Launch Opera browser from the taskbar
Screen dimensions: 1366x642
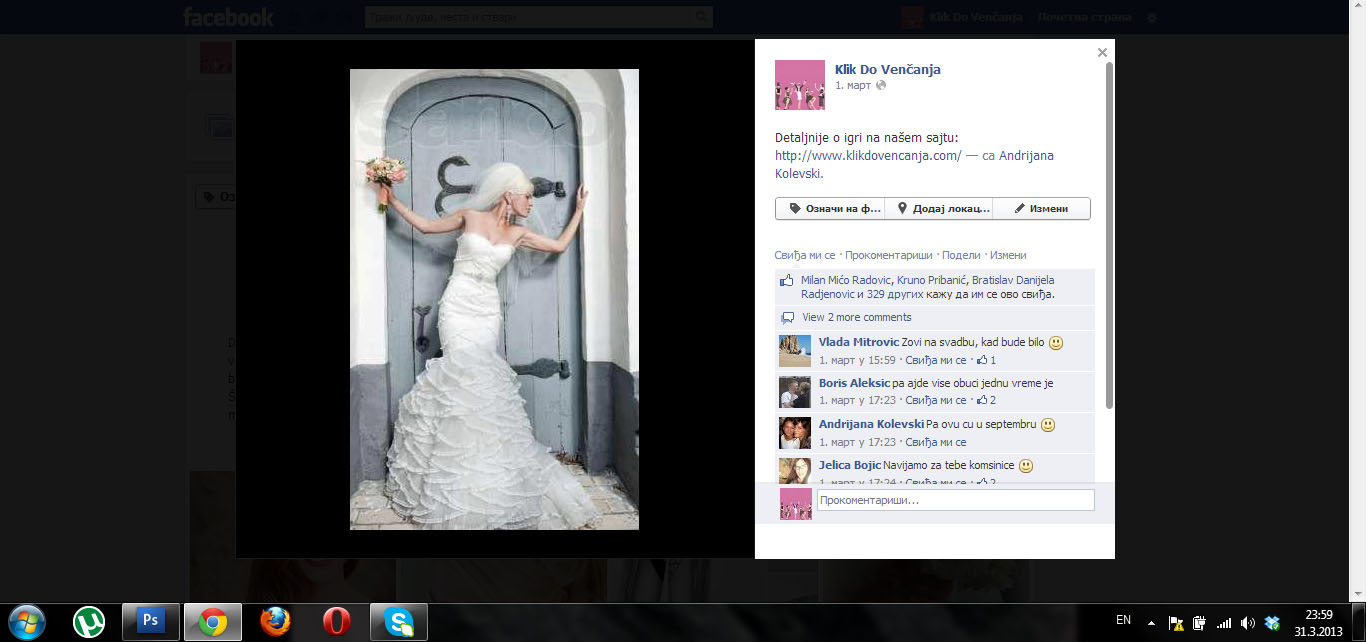(337, 621)
